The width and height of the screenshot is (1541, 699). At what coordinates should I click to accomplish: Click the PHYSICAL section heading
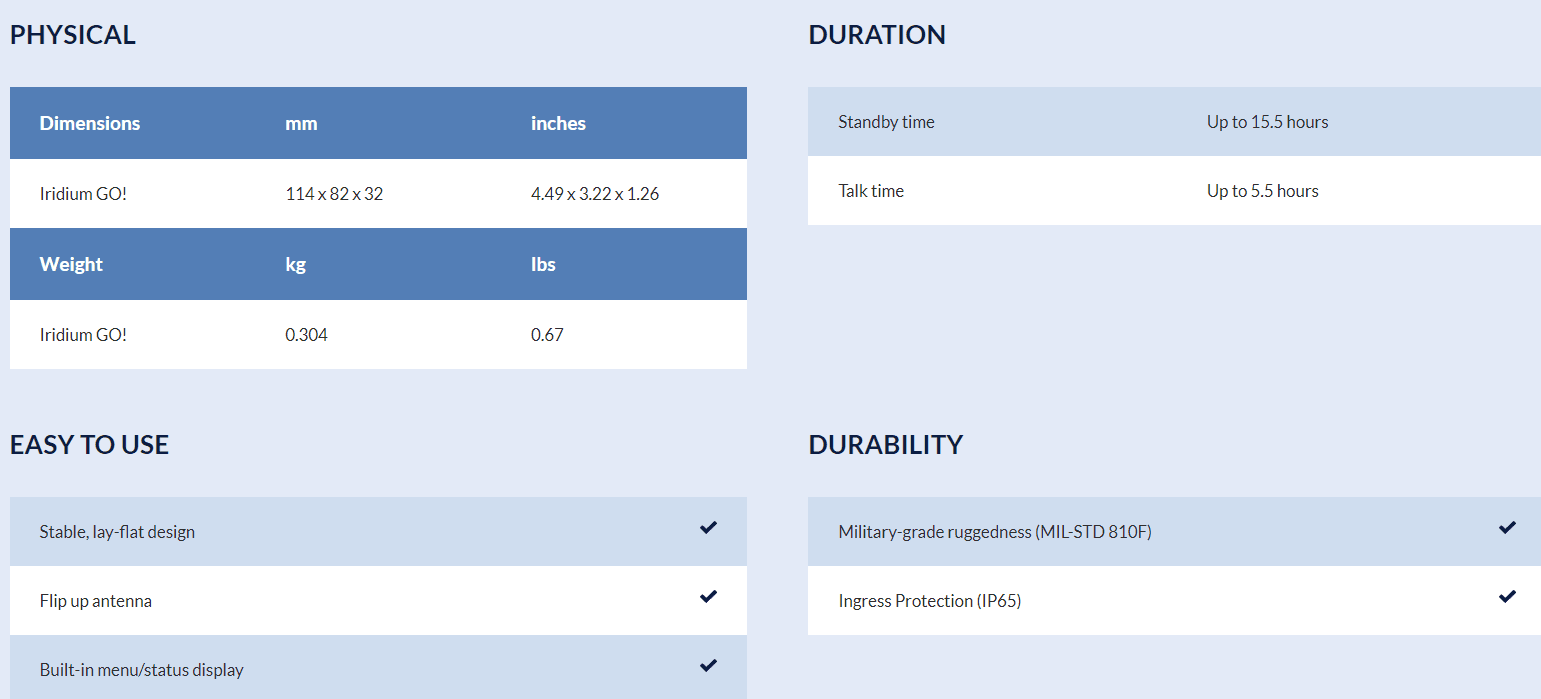(73, 35)
